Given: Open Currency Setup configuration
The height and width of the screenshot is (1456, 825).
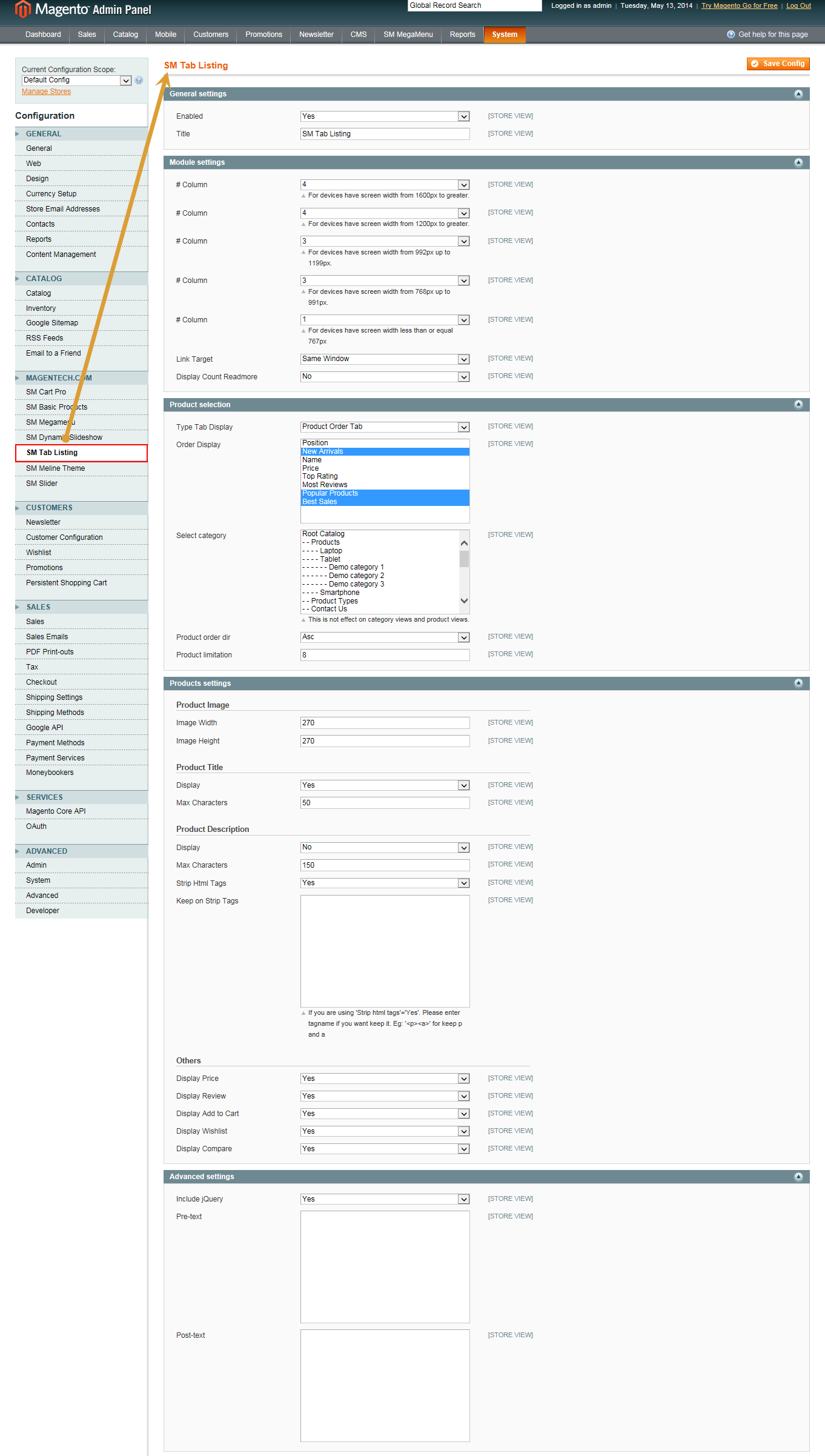Looking at the screenshot, I should click(51, 194).
